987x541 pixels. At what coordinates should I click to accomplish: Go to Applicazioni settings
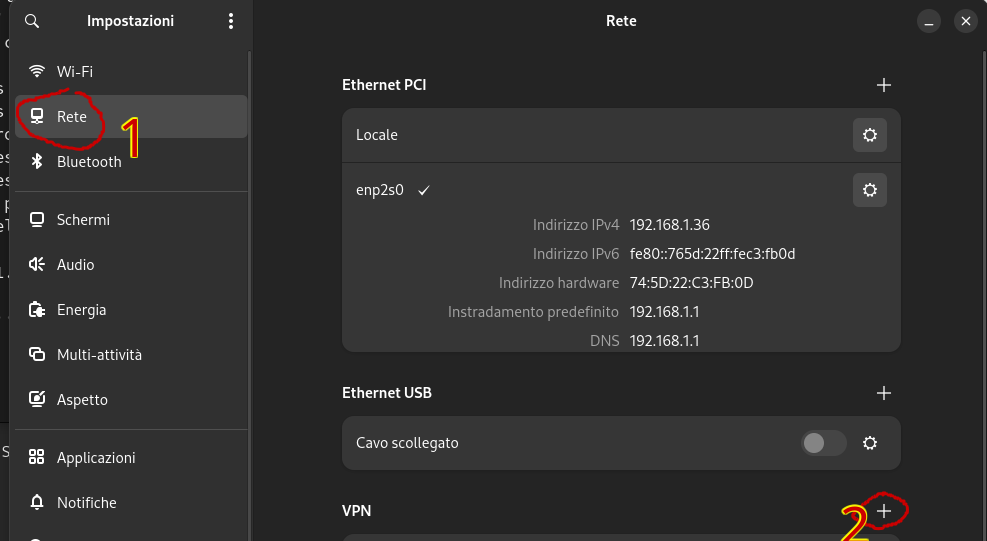(96, 458)
